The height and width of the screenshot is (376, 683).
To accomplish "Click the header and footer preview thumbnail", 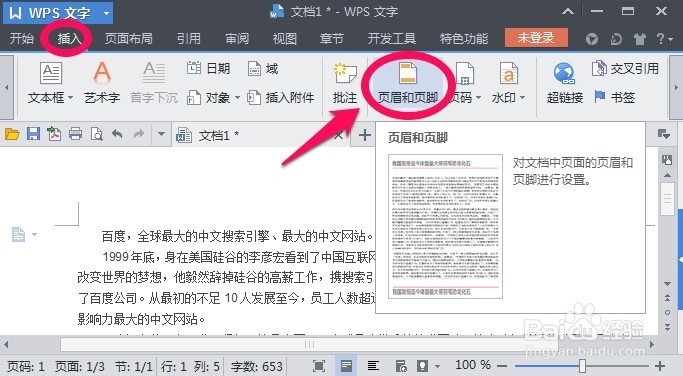I will (445, 226).
